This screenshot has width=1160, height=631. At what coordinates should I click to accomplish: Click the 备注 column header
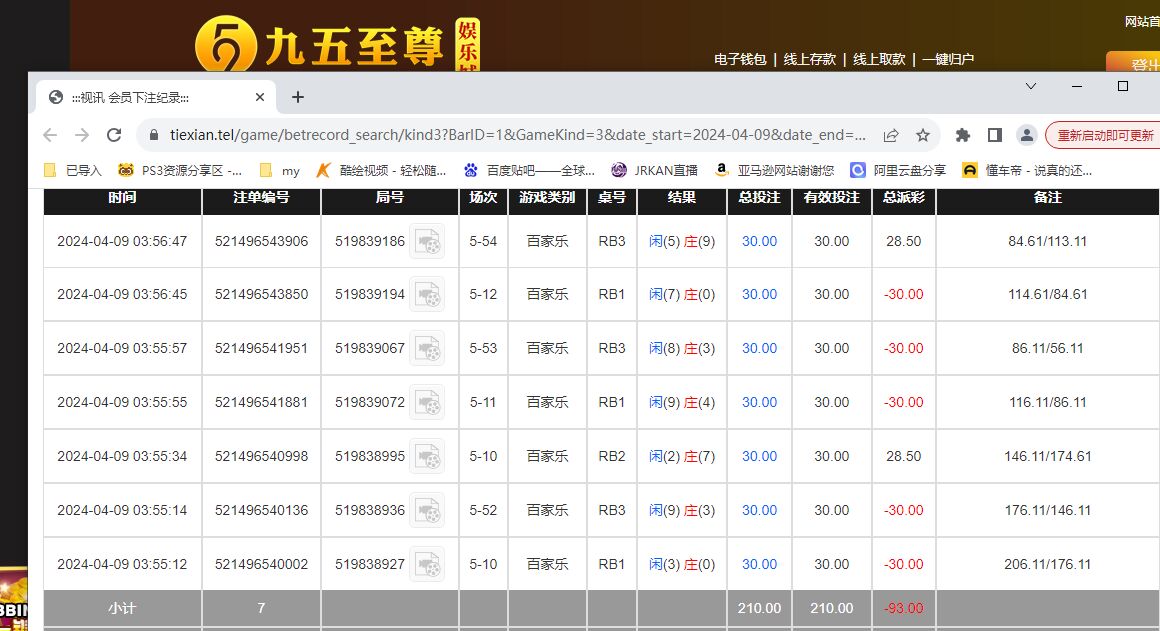click(1048, 198)
